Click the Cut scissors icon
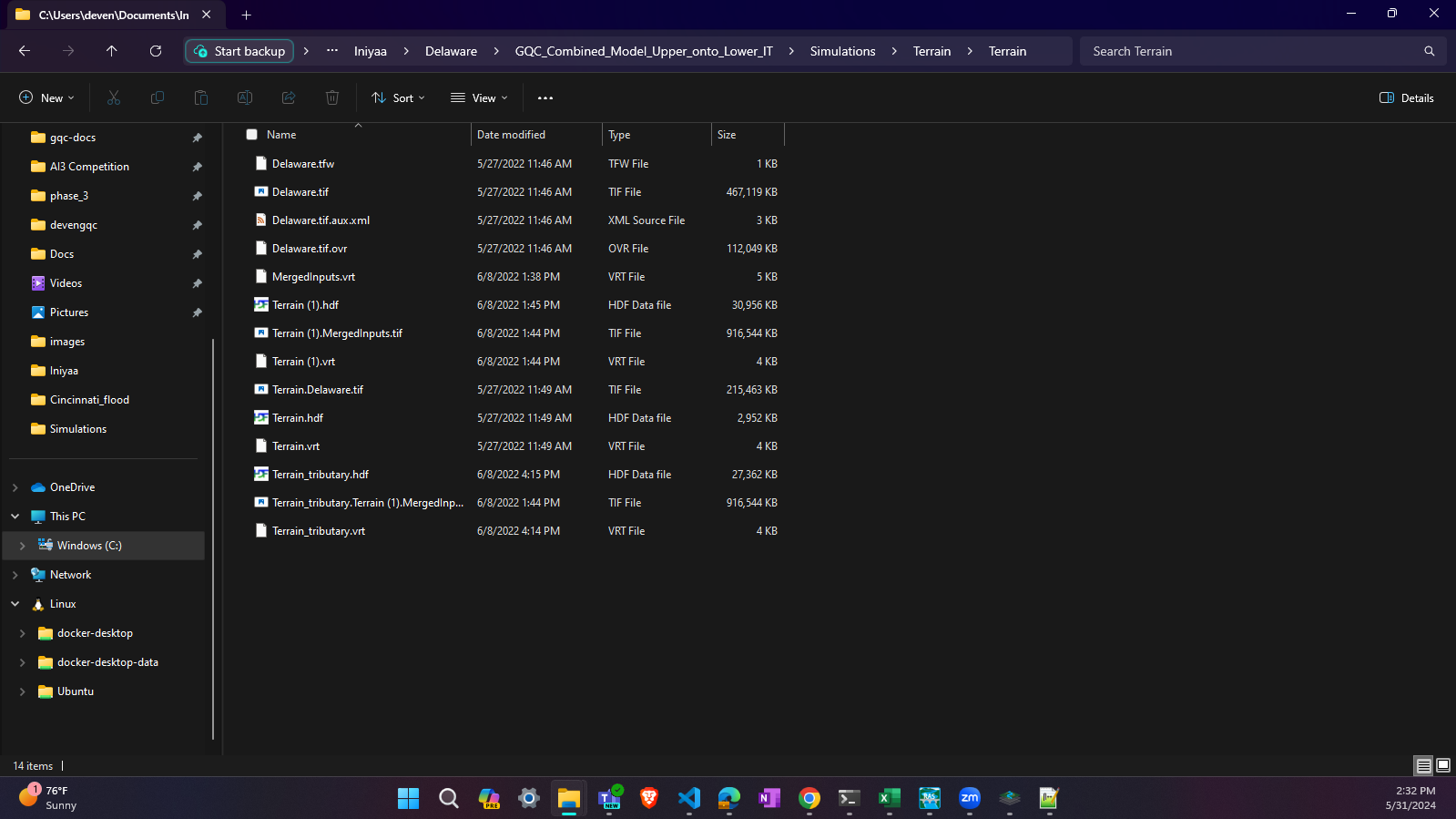This screenshot has width=1456, height=819. [x=114, y=97]
